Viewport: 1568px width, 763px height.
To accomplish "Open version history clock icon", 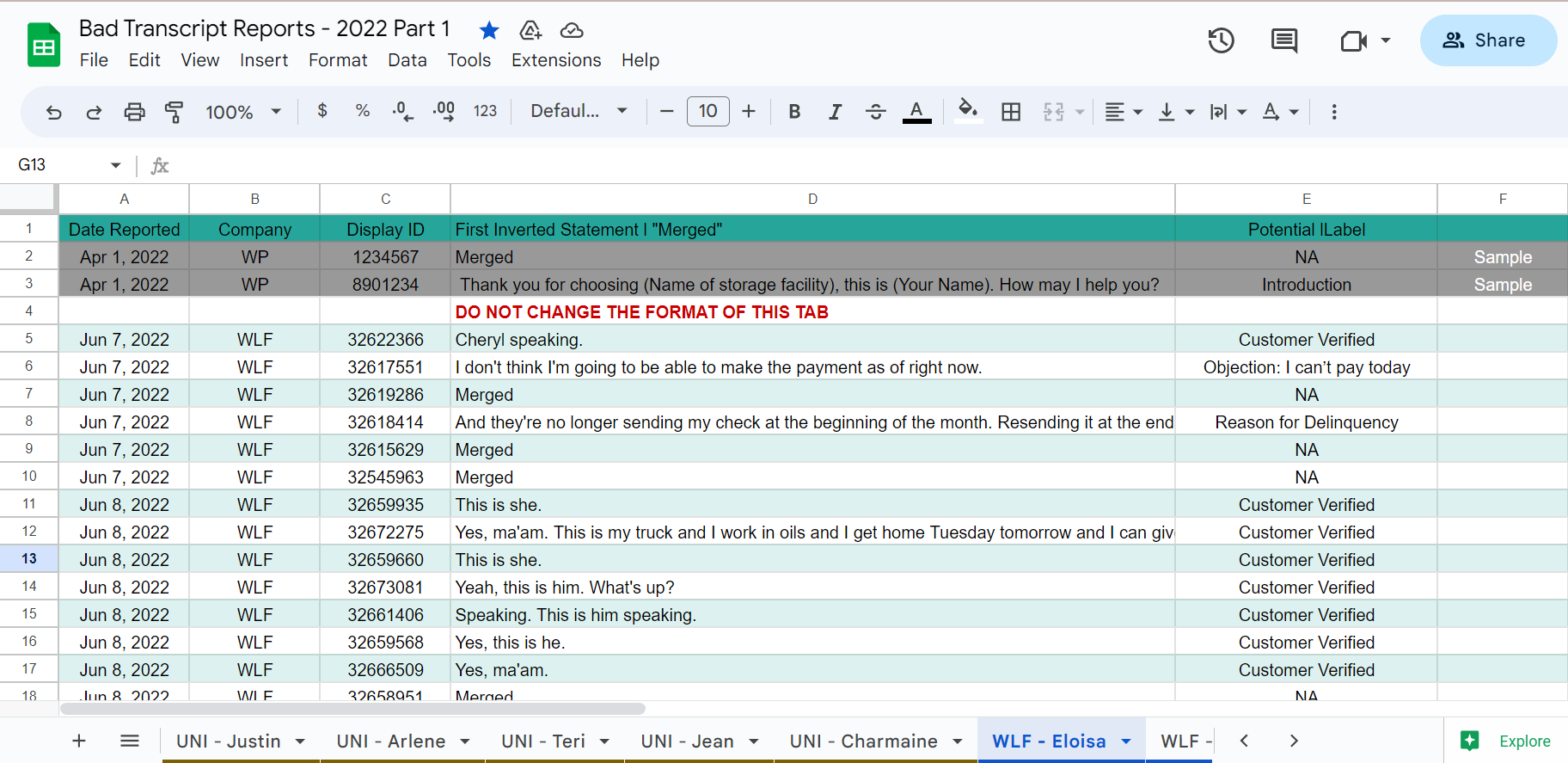I will [x=1221, y=40].
